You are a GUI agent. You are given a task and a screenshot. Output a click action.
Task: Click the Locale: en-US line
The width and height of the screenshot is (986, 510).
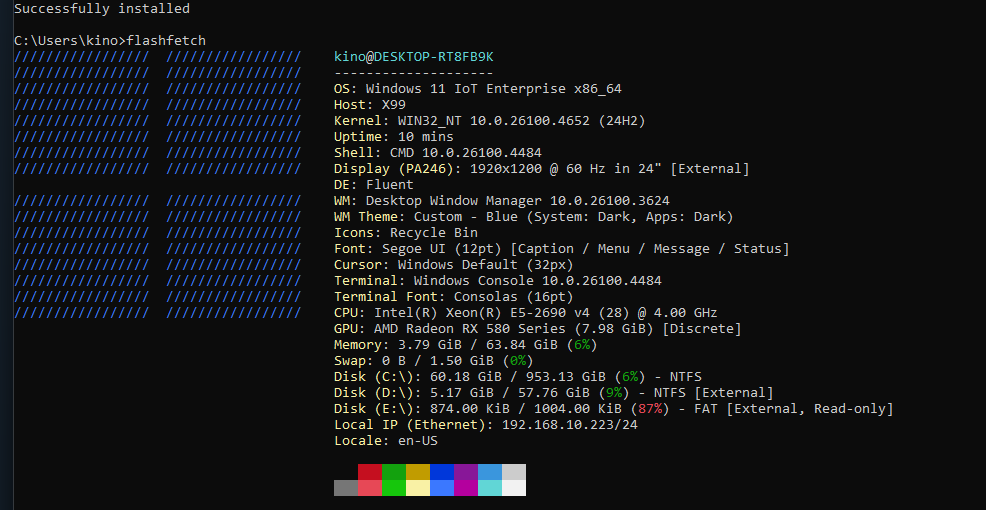coord(385,441)
